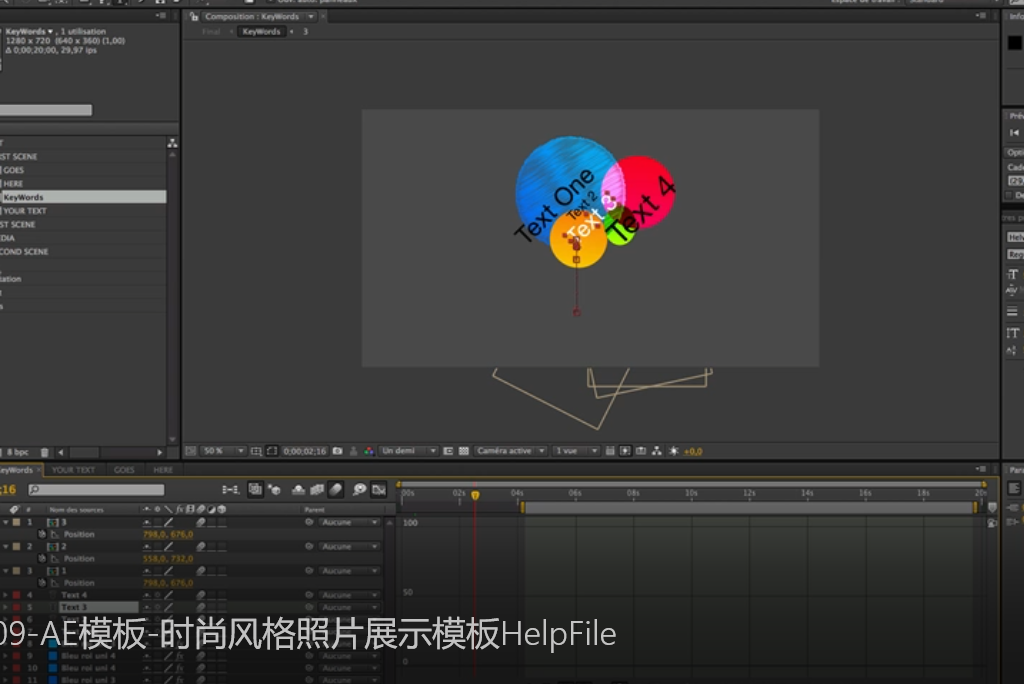
Task: Delete selected item with Project trash icon
Action: (44, 452)
